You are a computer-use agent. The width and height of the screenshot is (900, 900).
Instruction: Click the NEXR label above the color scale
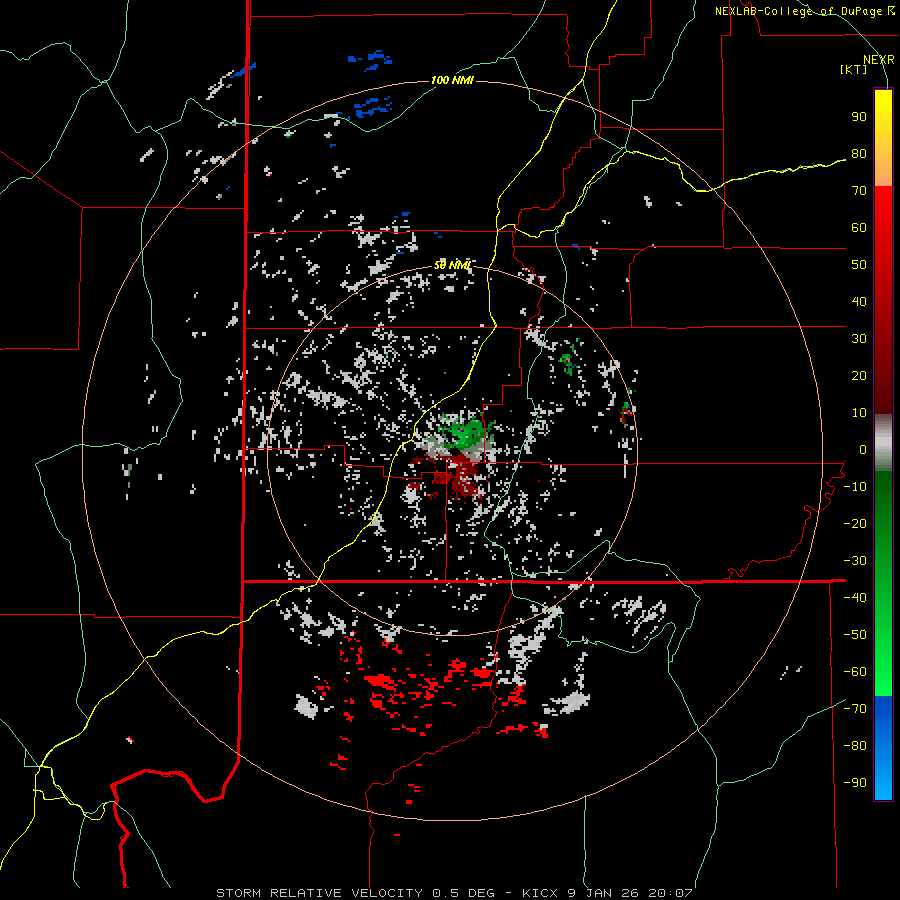[x=879, y=60]
